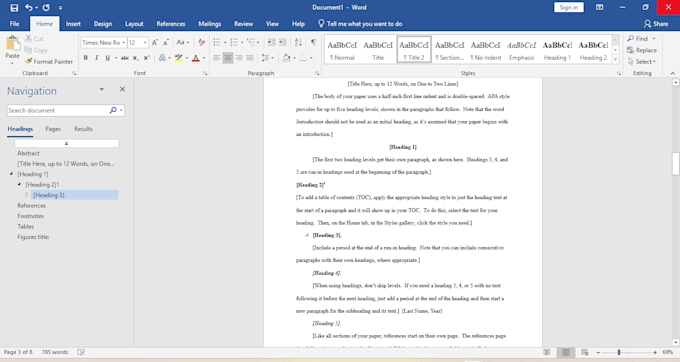Open Find dropdown arrow
Viewport: 680px width, 362px height.
654,39
